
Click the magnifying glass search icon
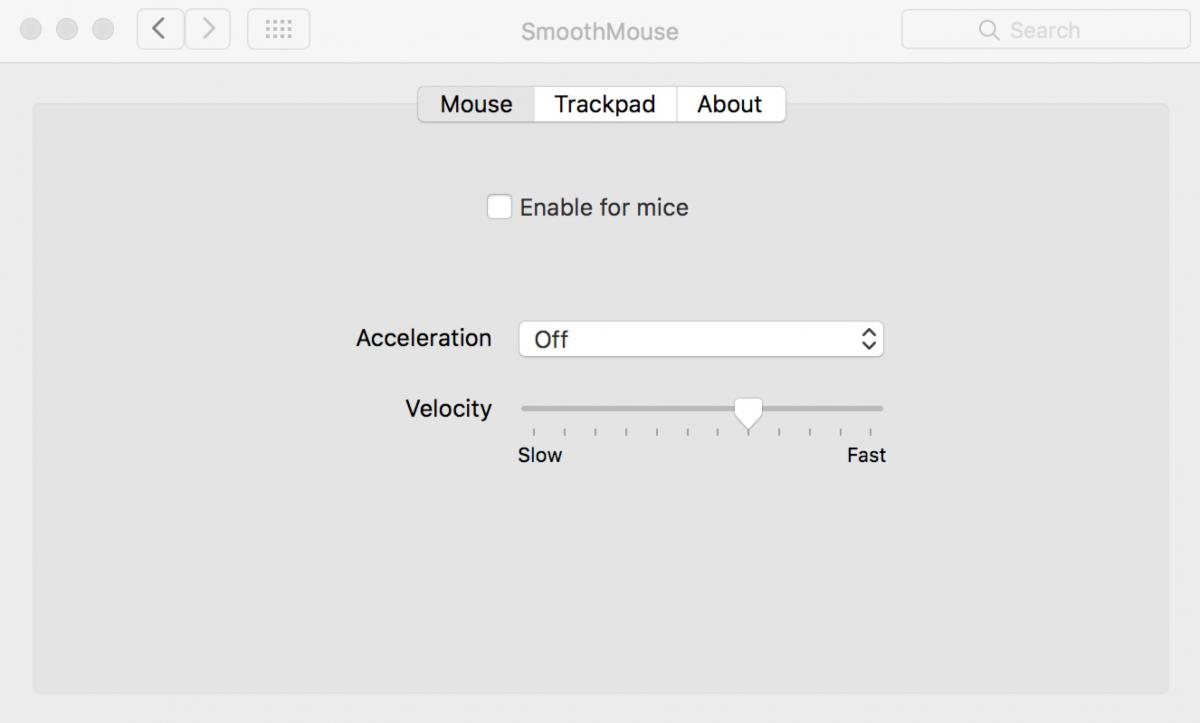pyautogui.click(x=989, y=30)
